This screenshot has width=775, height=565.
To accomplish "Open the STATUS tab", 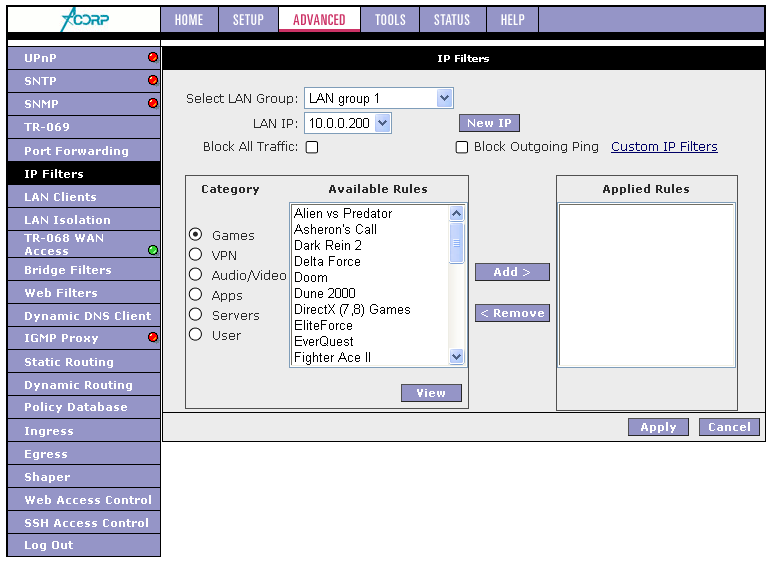I will click(452, 20).
